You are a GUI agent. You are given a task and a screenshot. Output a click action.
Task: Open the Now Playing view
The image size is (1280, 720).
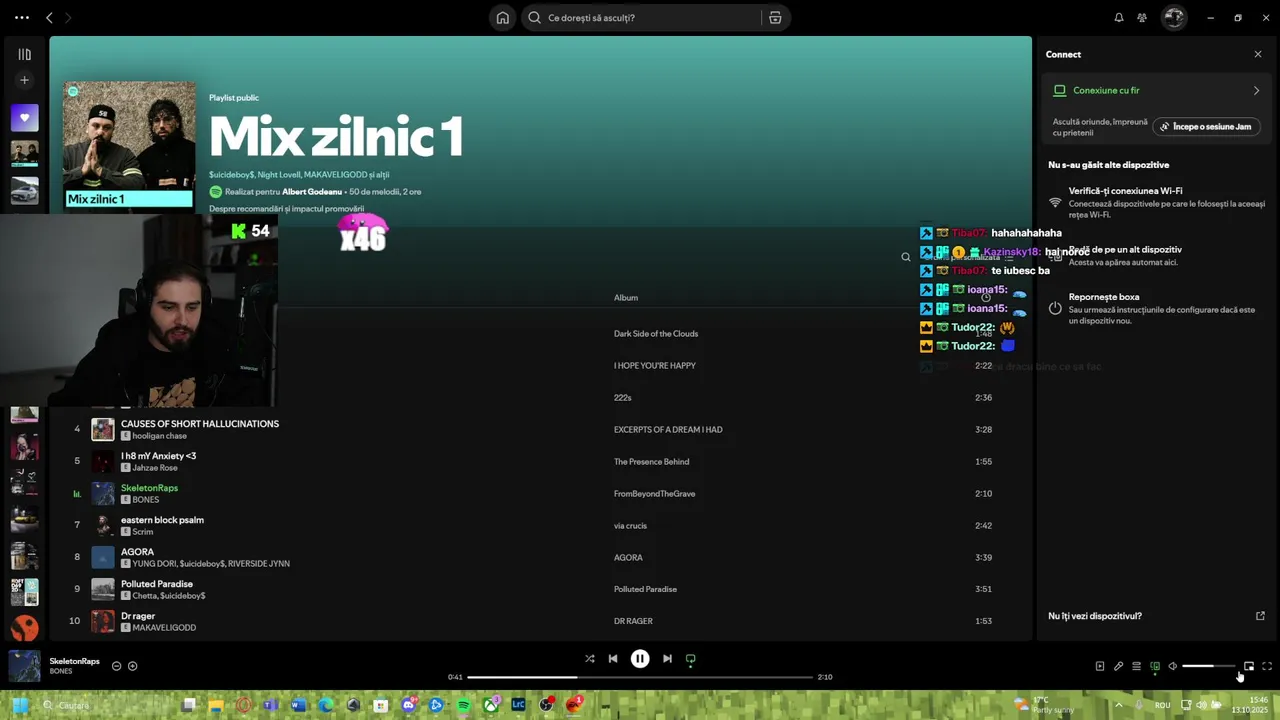[1100, 666]
